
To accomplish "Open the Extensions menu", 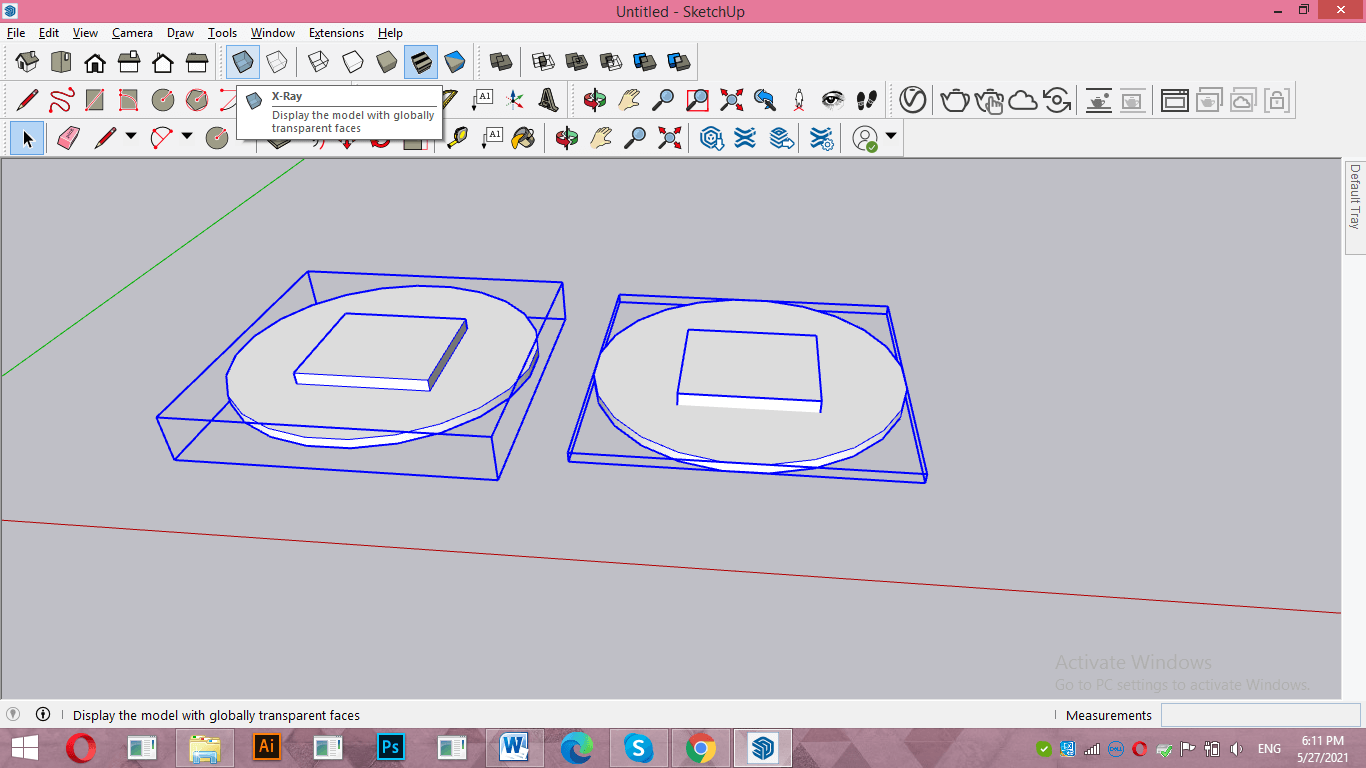I will click(336, 33).
